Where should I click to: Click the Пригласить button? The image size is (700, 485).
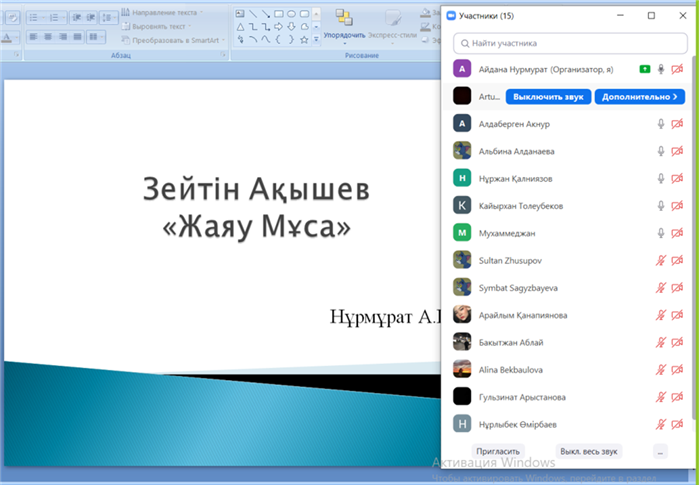click(497, 451)
